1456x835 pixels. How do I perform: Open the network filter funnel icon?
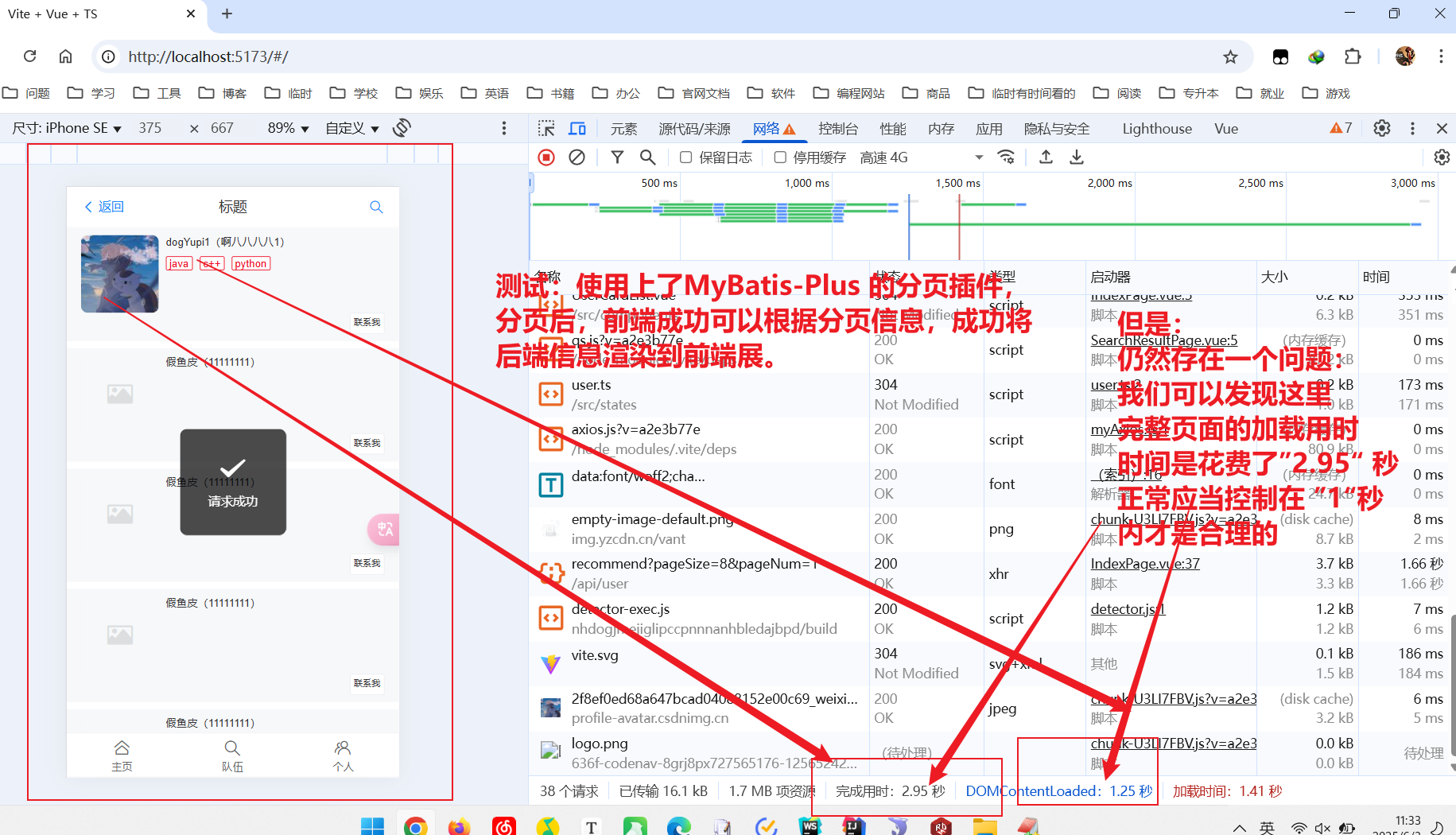(617, 157)
